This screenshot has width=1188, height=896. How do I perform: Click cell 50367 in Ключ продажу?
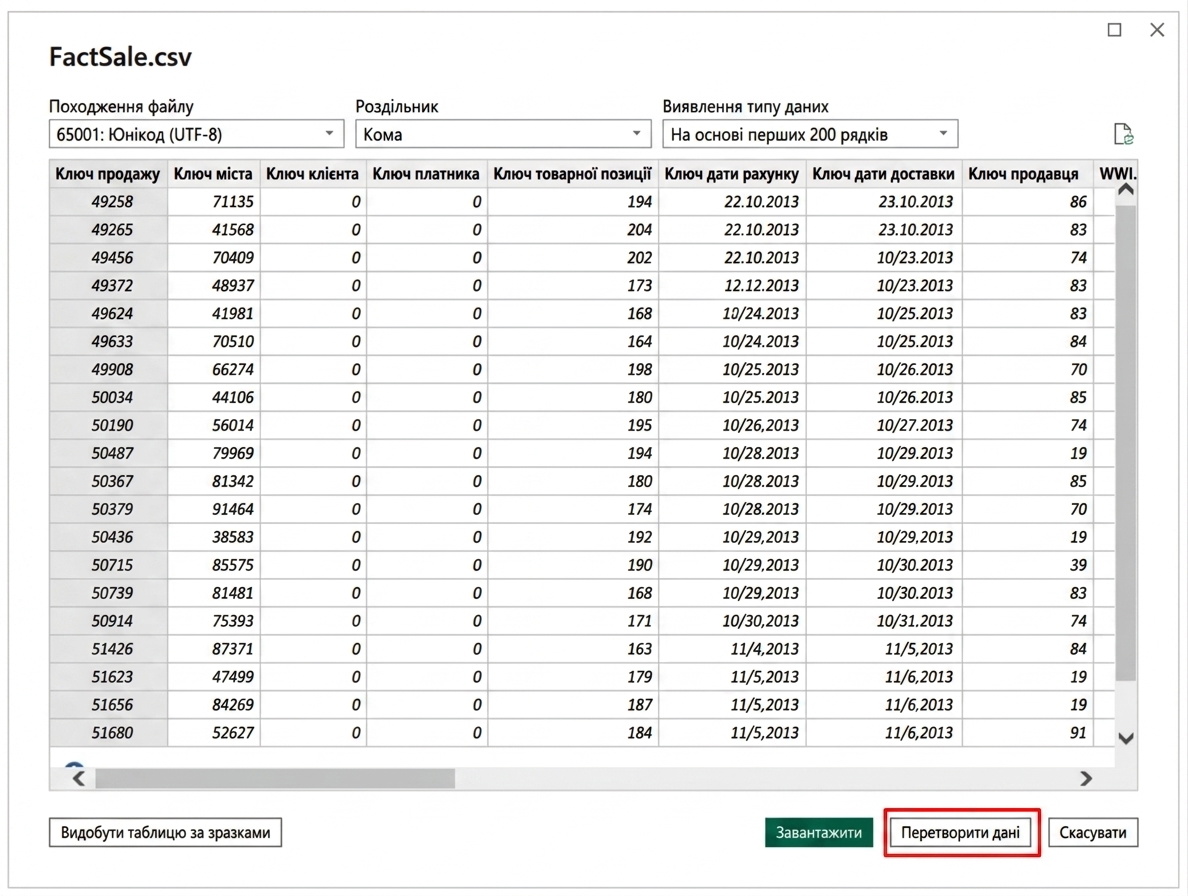[x=108, y=481]
